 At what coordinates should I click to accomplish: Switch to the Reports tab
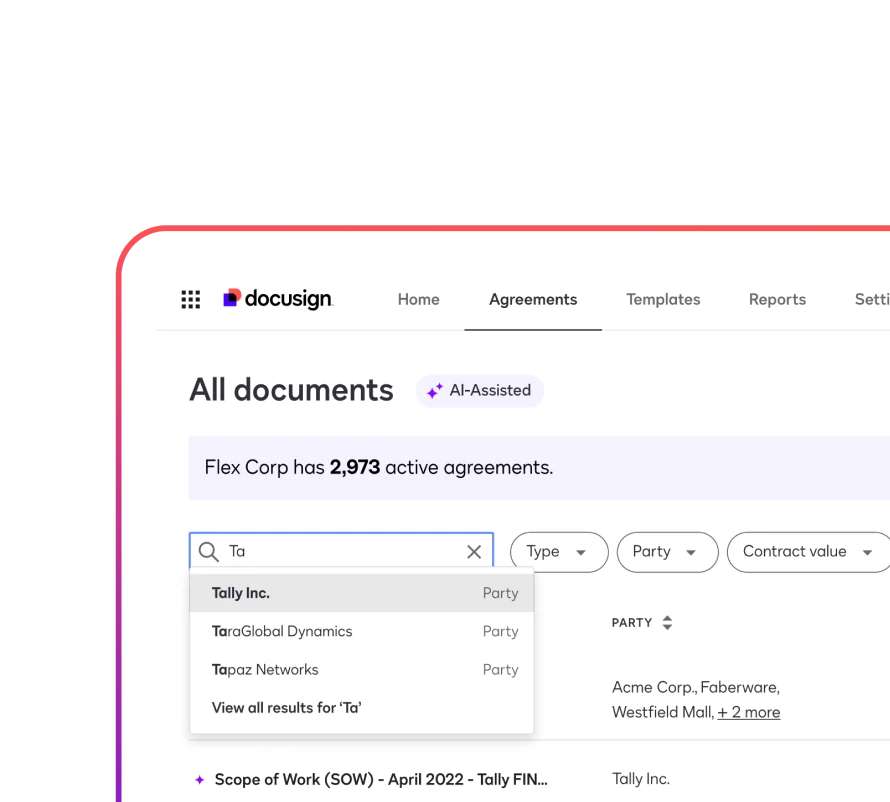pyautogui.click(x=777, y=300)
